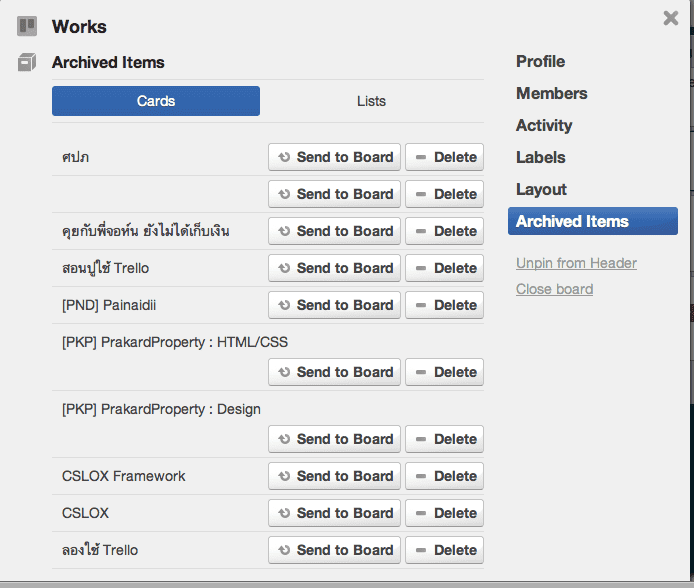Delete the CSLOX Framework card

[x=444, y=476]
